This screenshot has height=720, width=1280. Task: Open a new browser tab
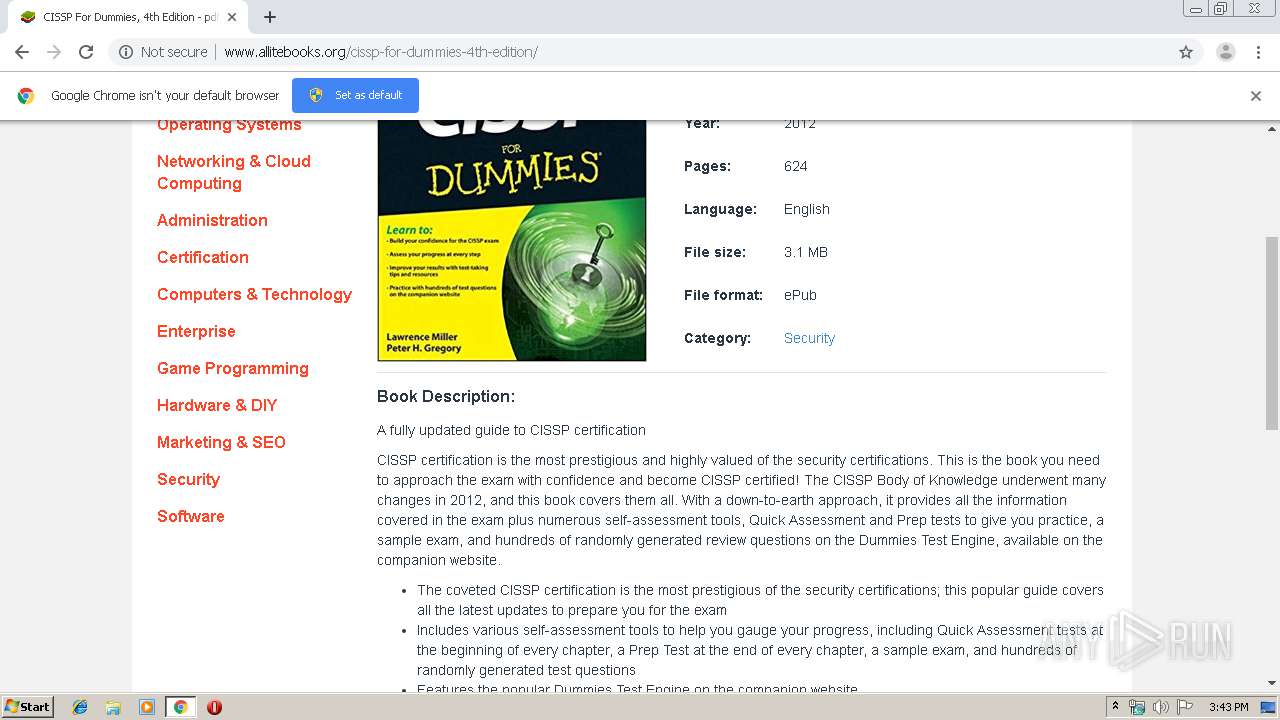point(270,17)
